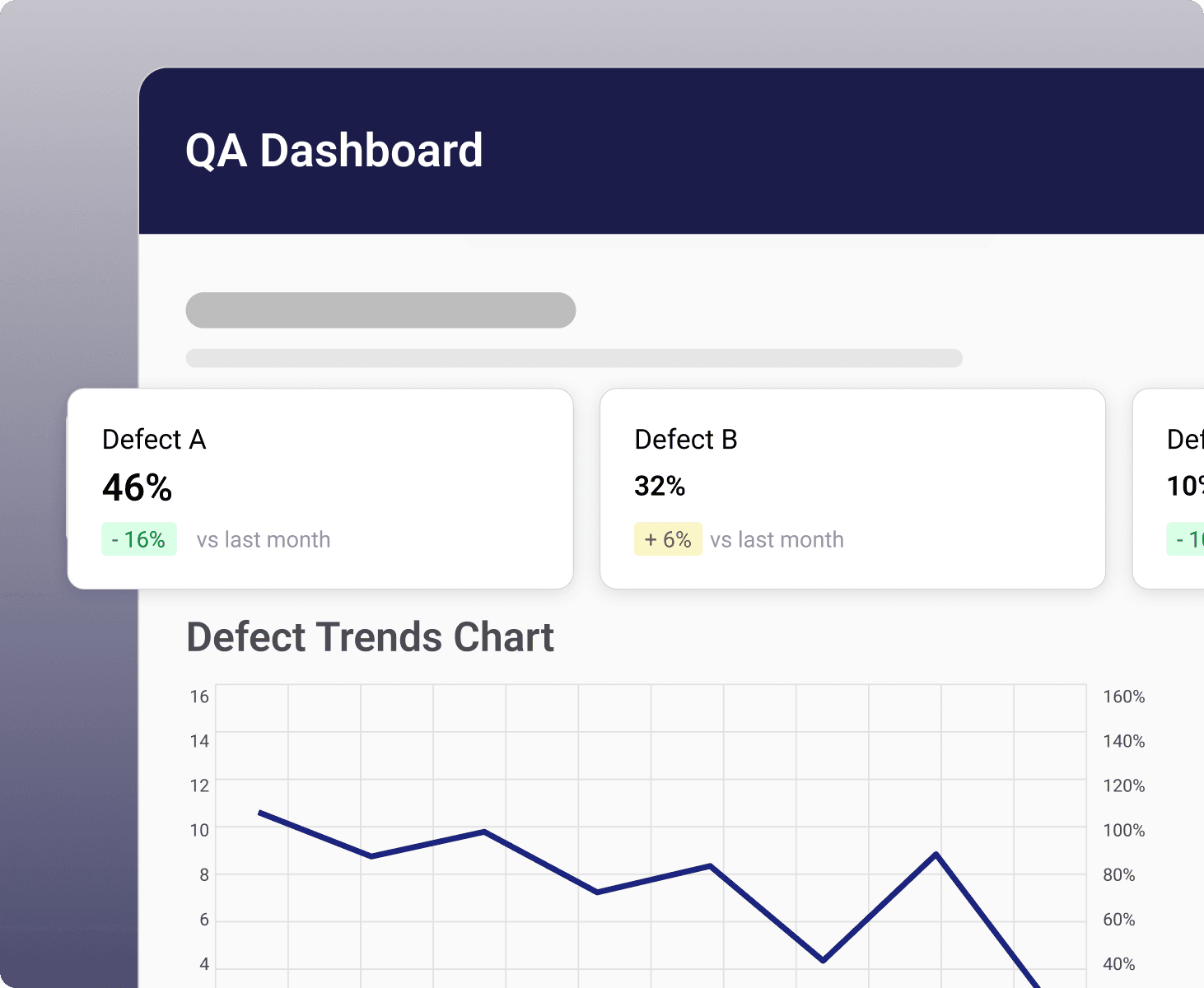1204x988 pixels.
Task: Click the QA Dashboard title
Action: click(334, 151)
